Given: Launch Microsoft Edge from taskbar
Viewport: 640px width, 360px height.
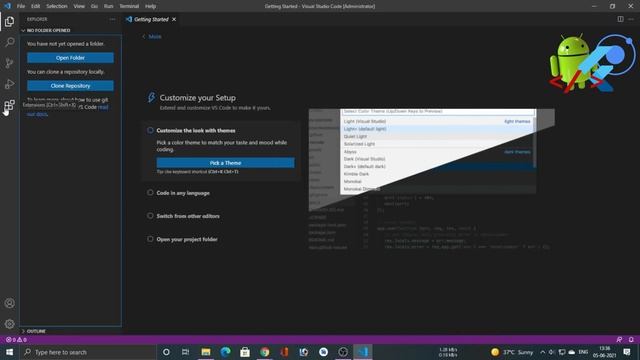Looking at the screenshot, I should point(225,352).
